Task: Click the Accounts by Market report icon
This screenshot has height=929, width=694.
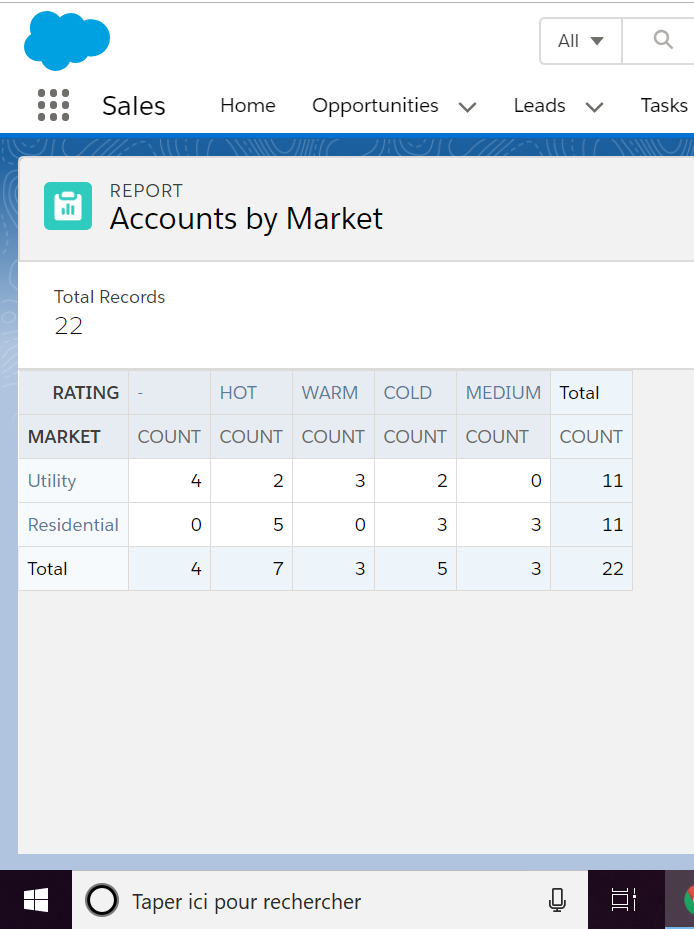Action: coord(68,206)
